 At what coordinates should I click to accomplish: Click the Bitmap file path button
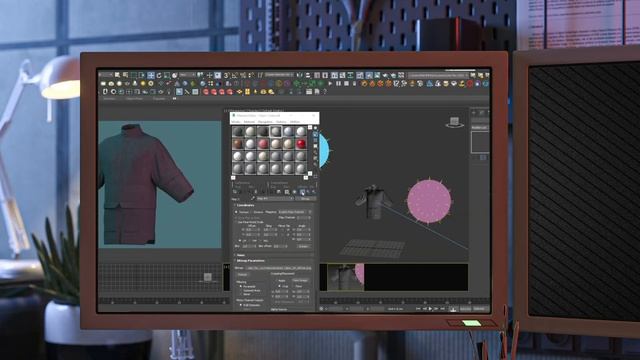click(x=278, y=268)
